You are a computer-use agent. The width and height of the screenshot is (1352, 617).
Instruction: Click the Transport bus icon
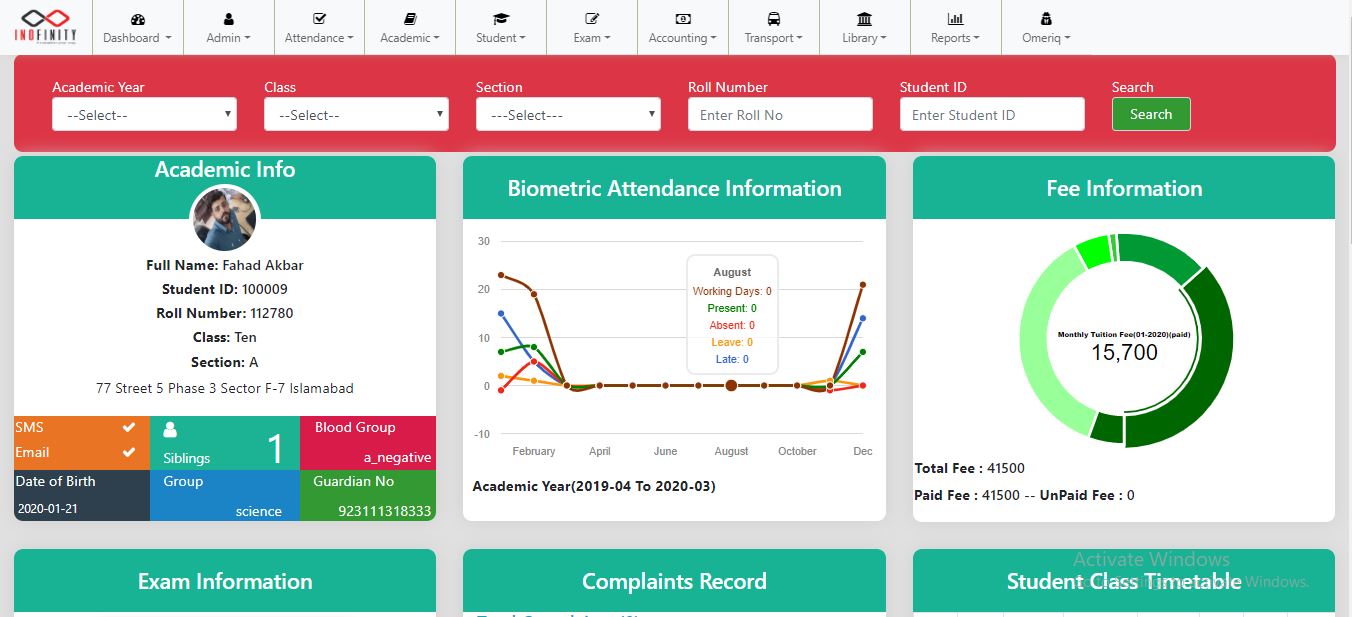[x=774, y=19]
